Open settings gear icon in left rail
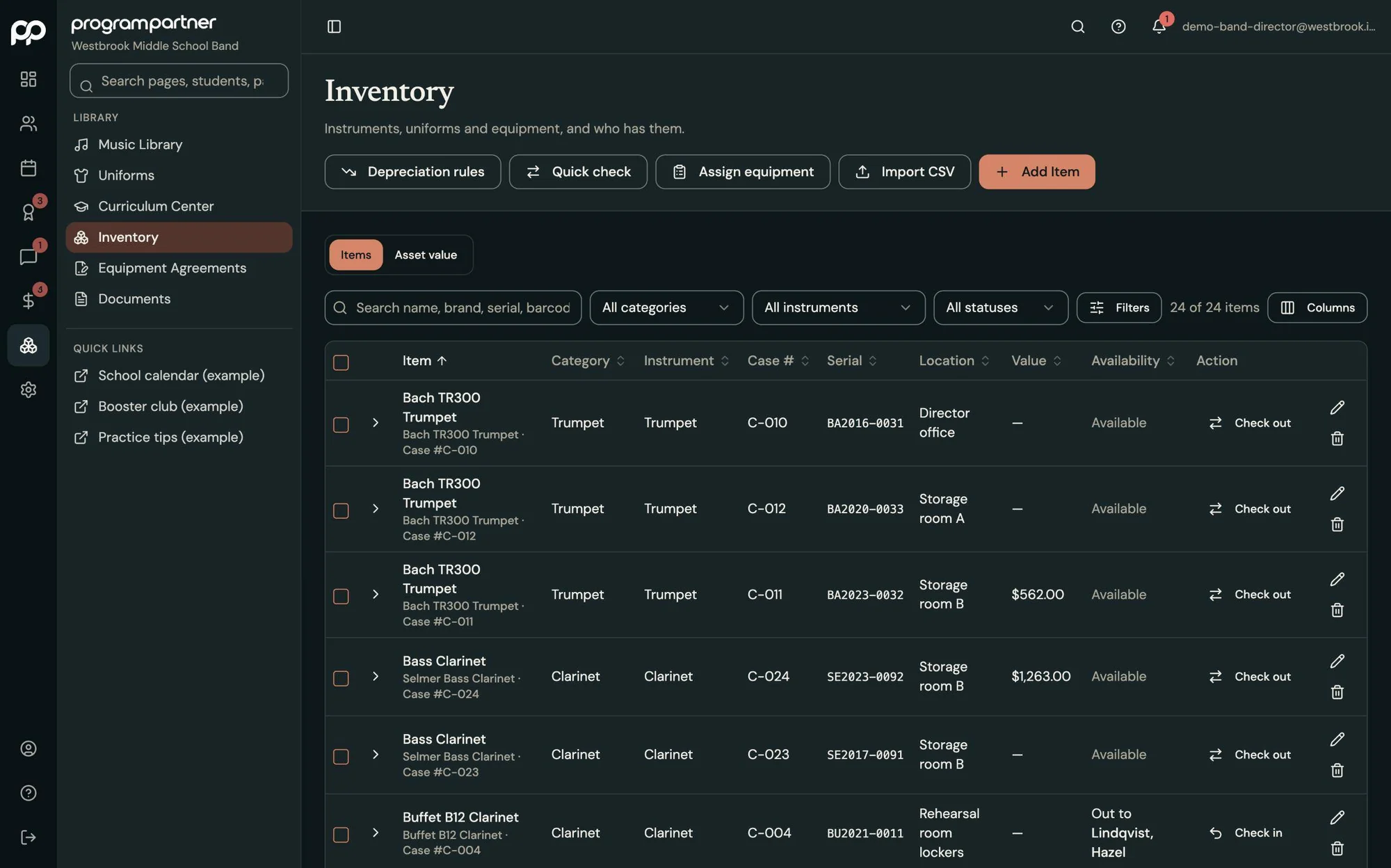 pos(29,389)
